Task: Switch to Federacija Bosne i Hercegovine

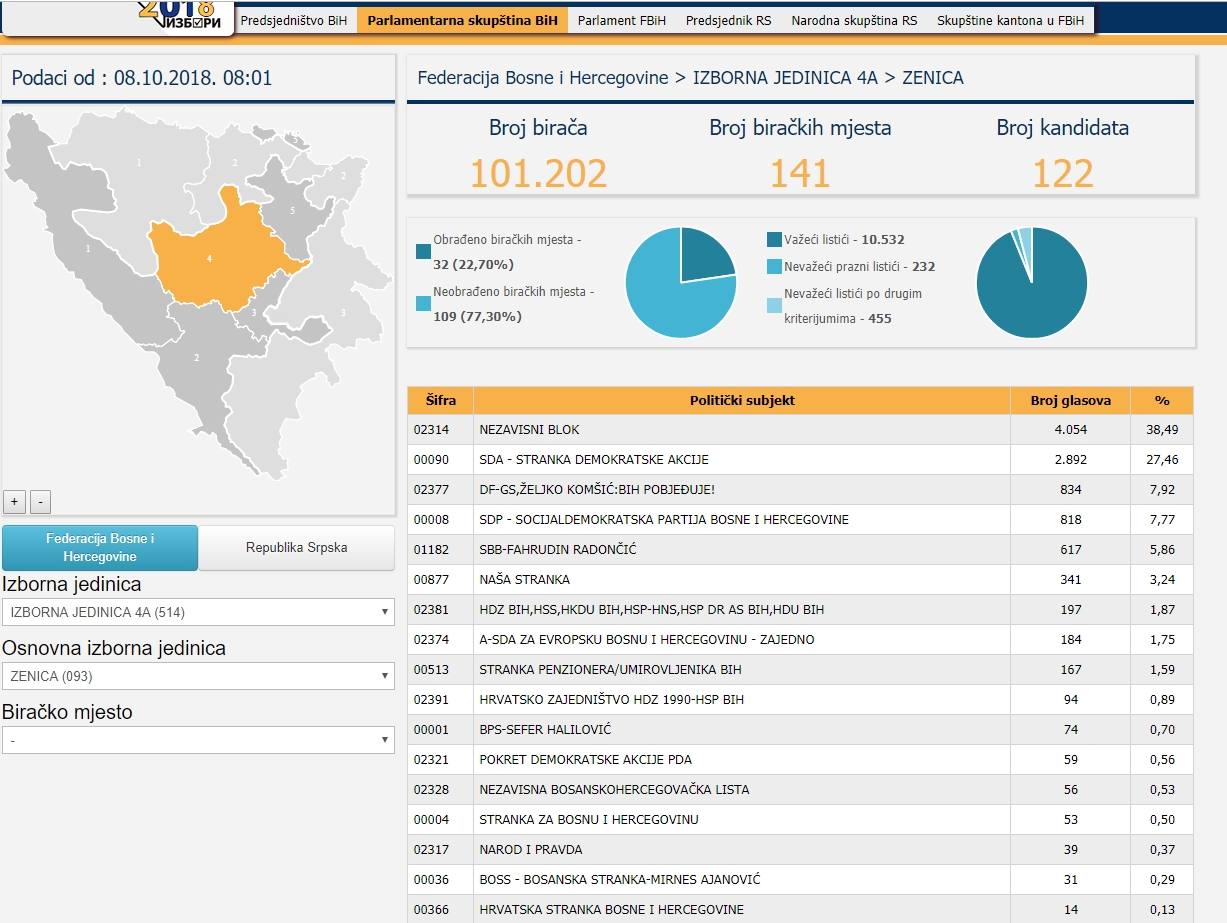Action: [x=100, y=548]
